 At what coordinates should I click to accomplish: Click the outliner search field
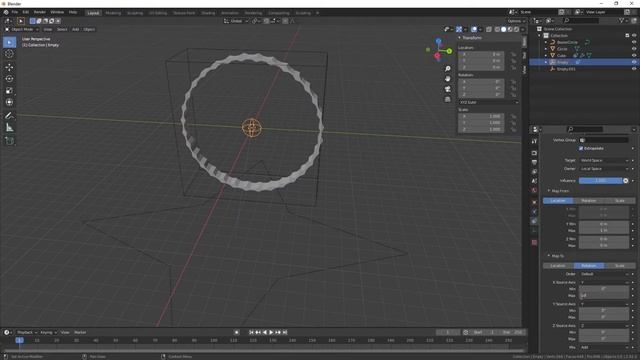tap(581, 20)
